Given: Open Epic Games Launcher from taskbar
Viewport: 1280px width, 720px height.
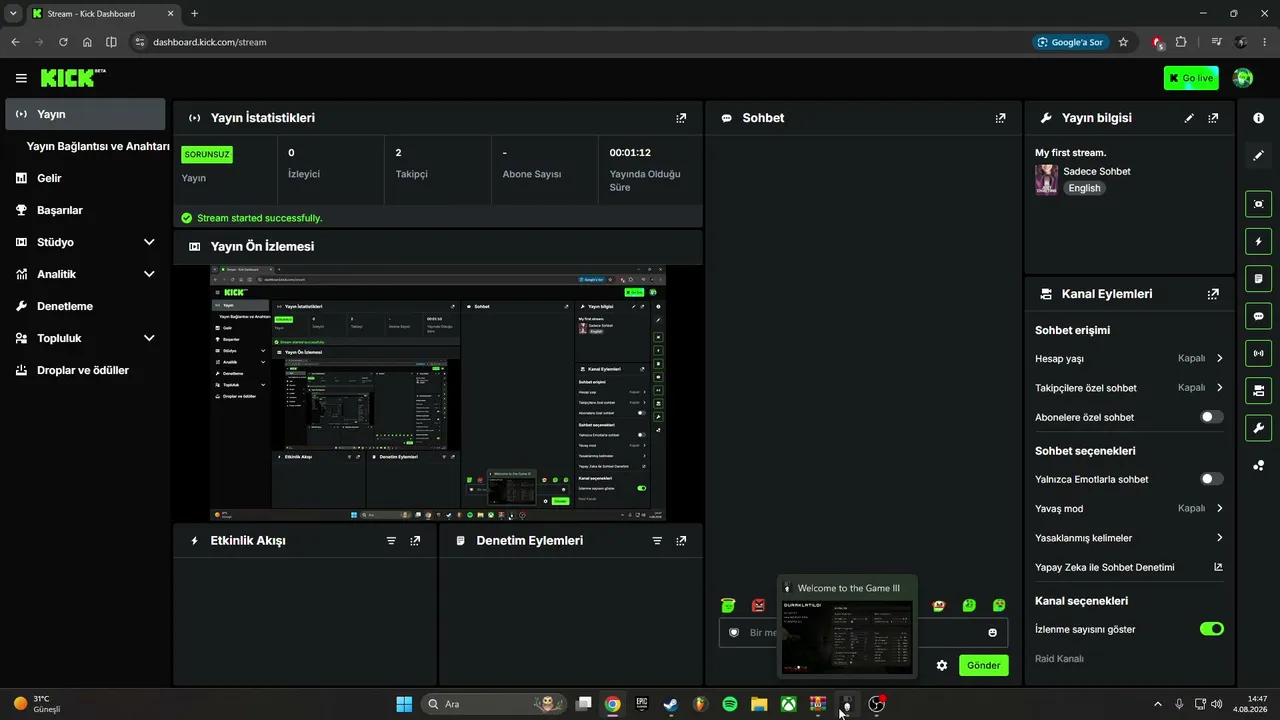Looking at the screenshot, I should point(642,704).
